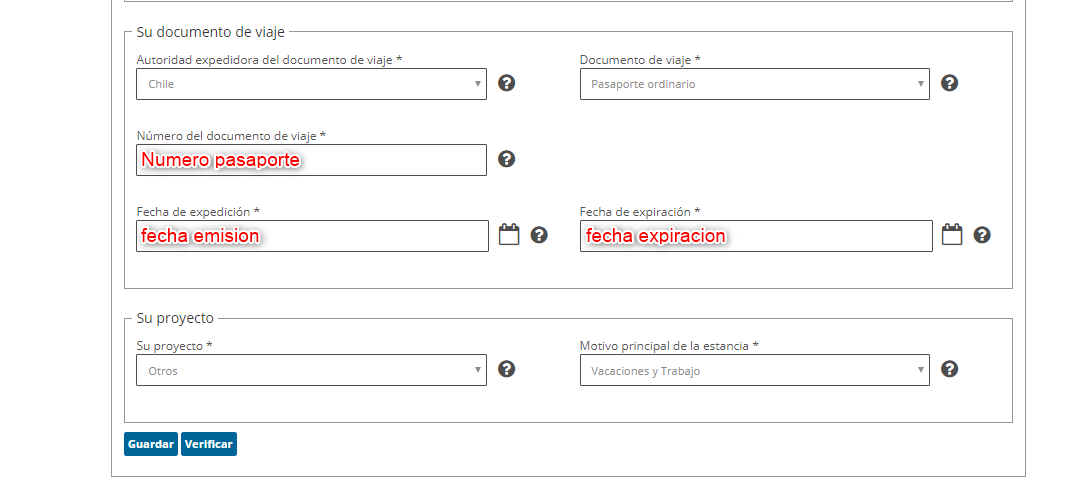Expand Su proyecto dropdown showing Otros

(312, 370)
